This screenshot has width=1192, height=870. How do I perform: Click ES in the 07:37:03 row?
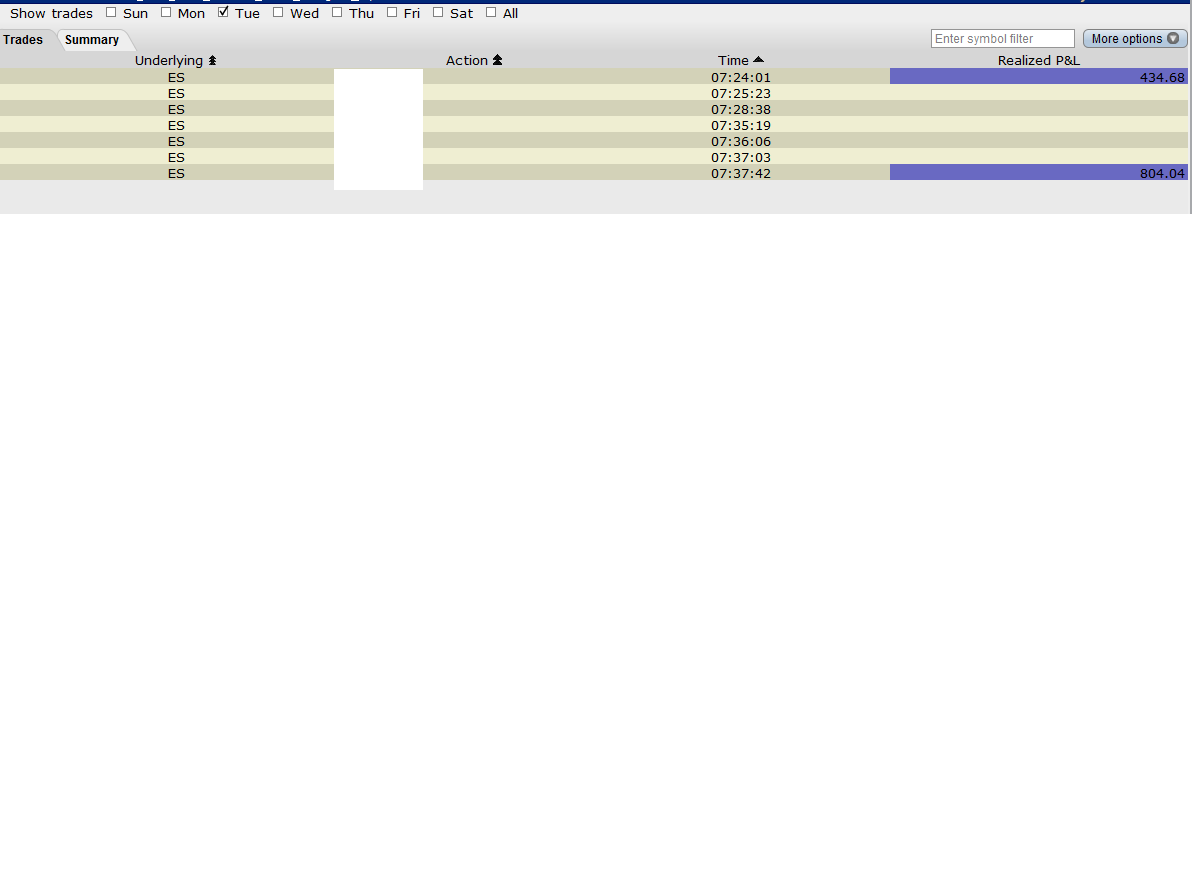(176, 157)
